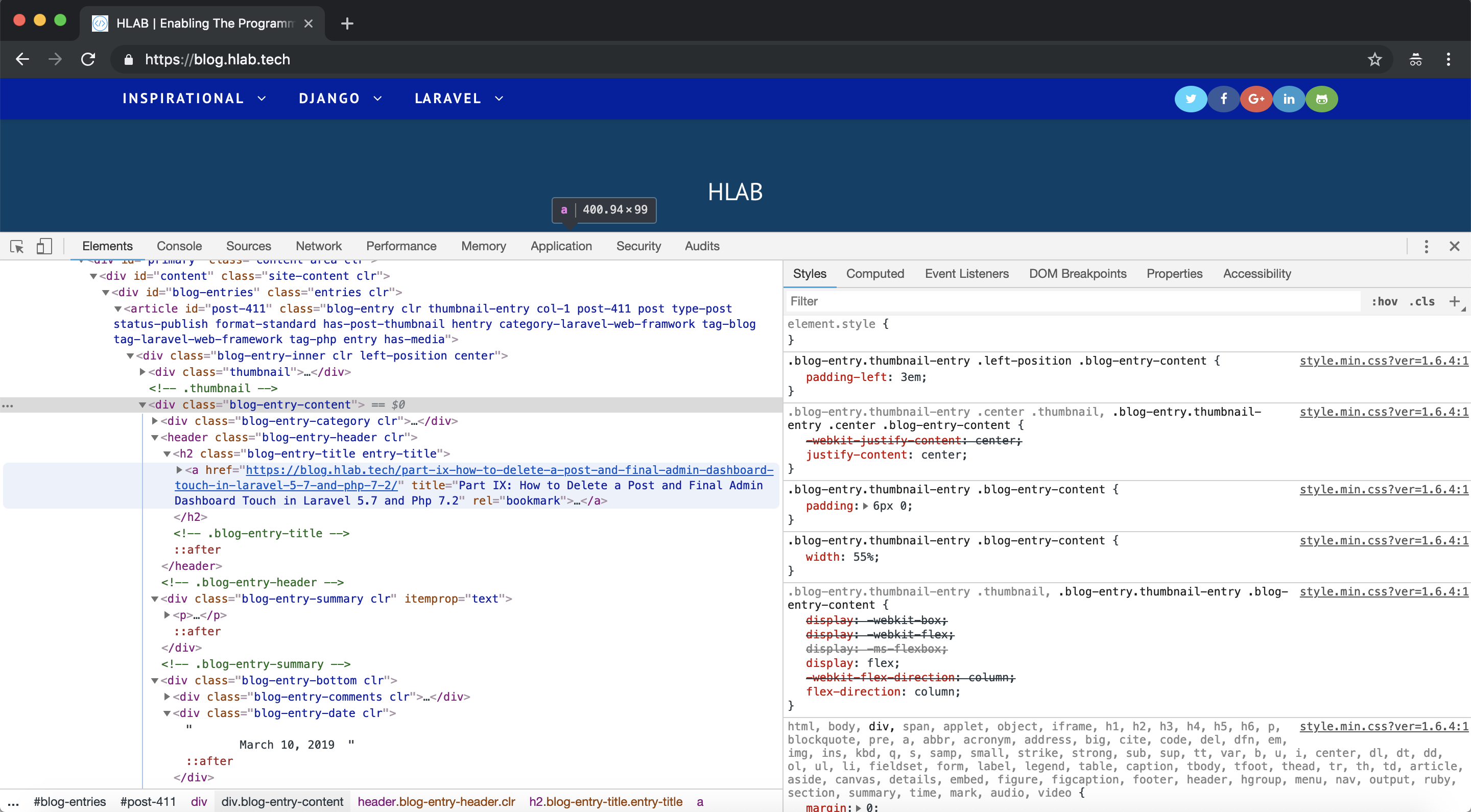Open the Event Listeners pane
The height and width of the screenshot is (812, 1471).
point(967,274)
